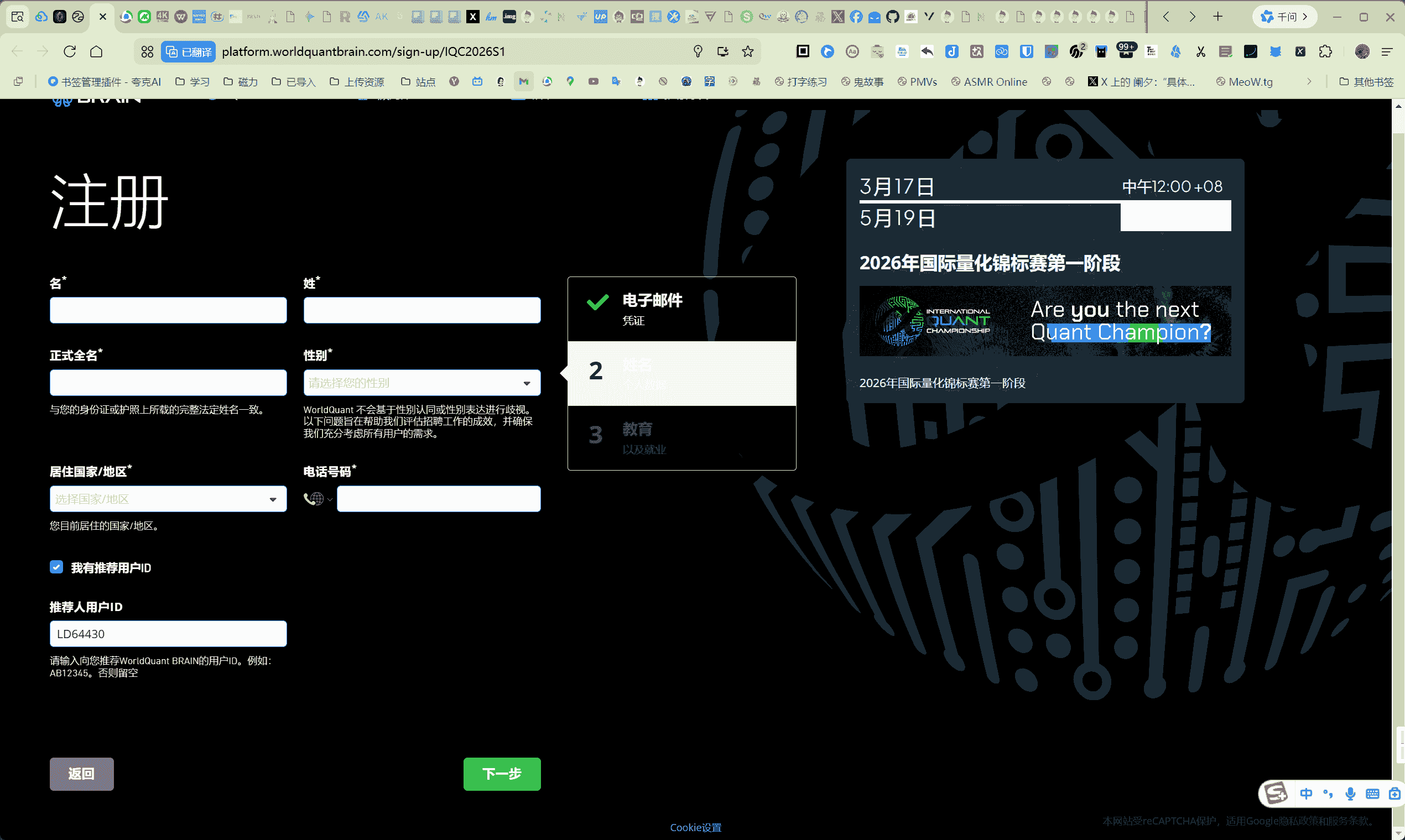Open the 已导入 bookmarks folder
Viewport: 1405px width, 840px height.
click(x=294, y=81)
